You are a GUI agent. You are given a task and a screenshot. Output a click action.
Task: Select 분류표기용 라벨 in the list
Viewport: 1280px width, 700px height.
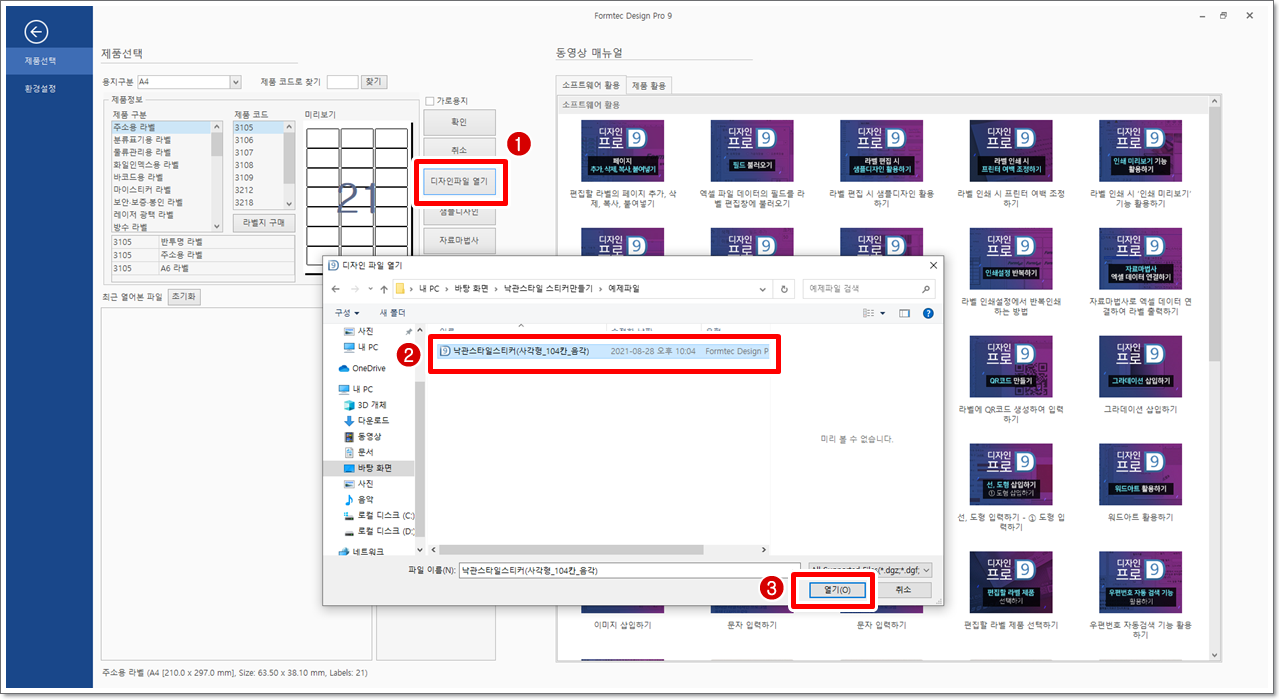tap(161, 140)
